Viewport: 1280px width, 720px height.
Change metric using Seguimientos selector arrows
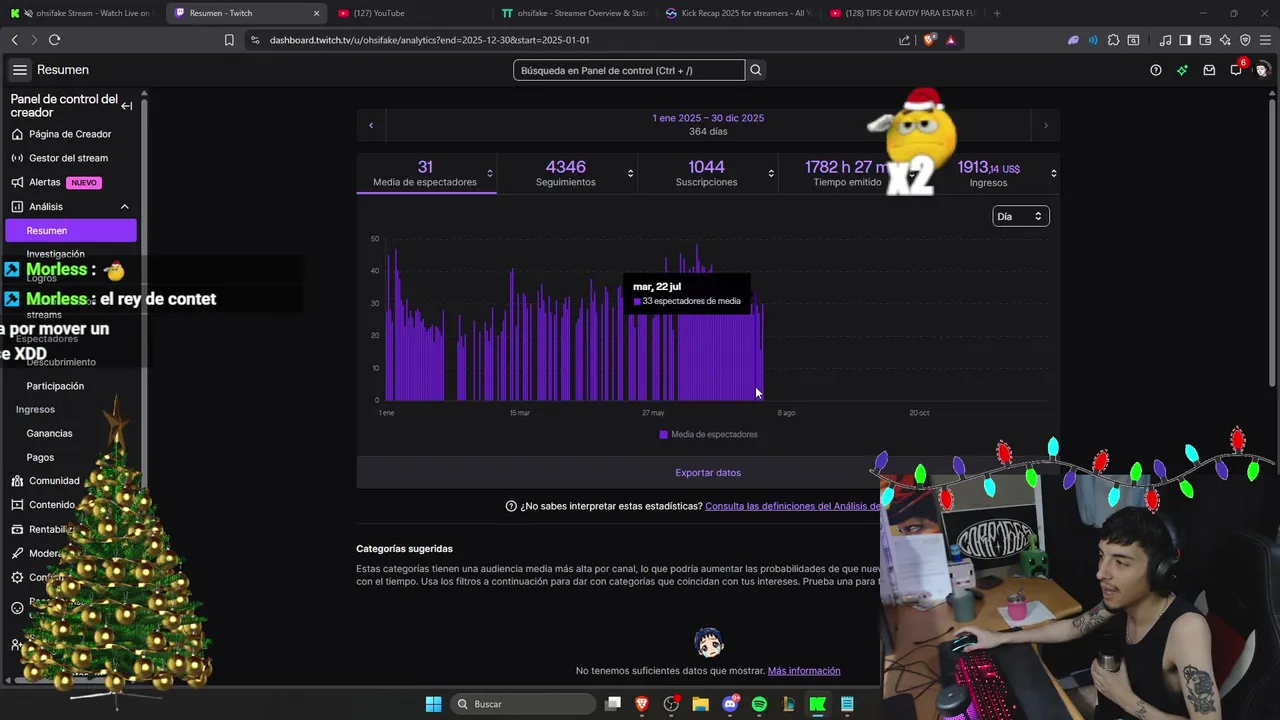630,173
